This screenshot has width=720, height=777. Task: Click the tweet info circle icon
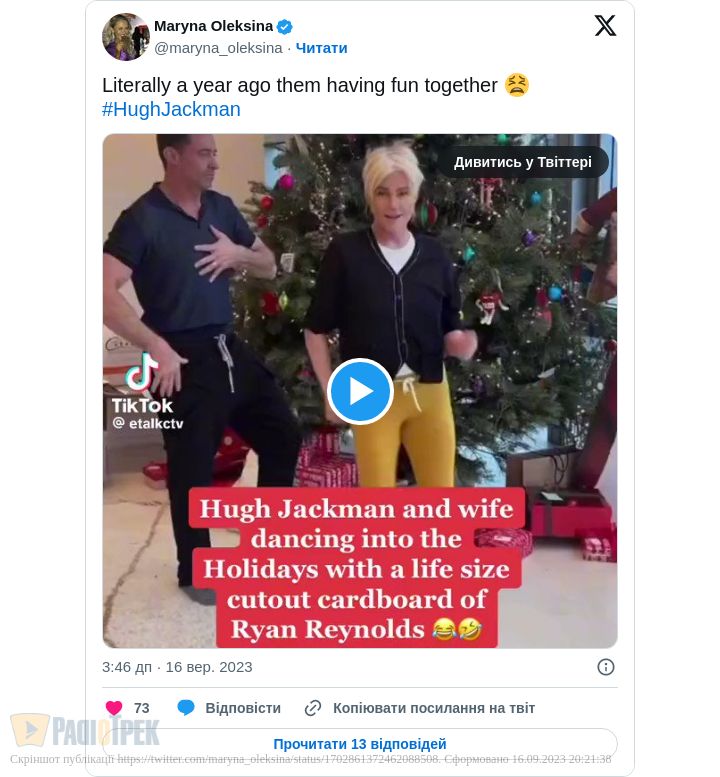point(606,667)
